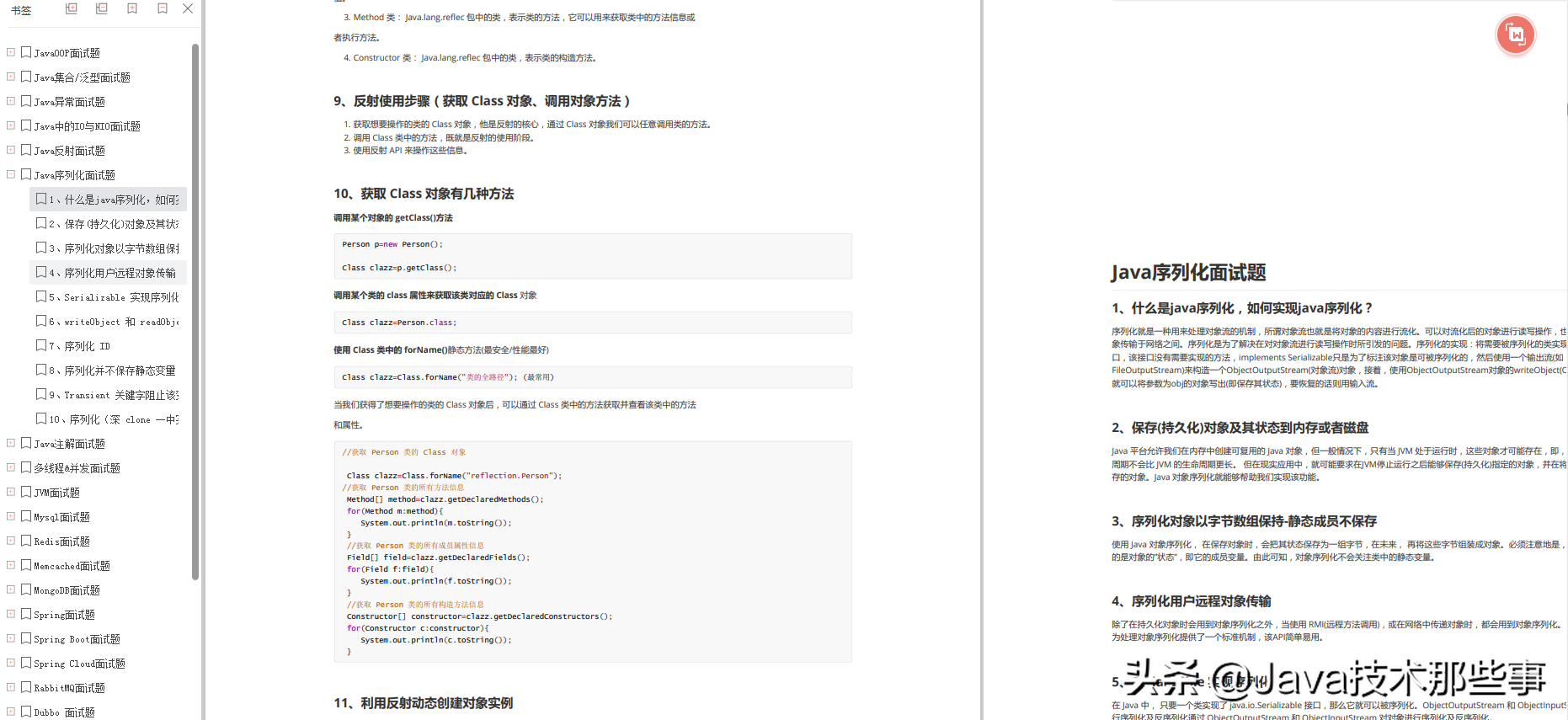Expand the Spring Cloud面试题 node

pos(11,663)
